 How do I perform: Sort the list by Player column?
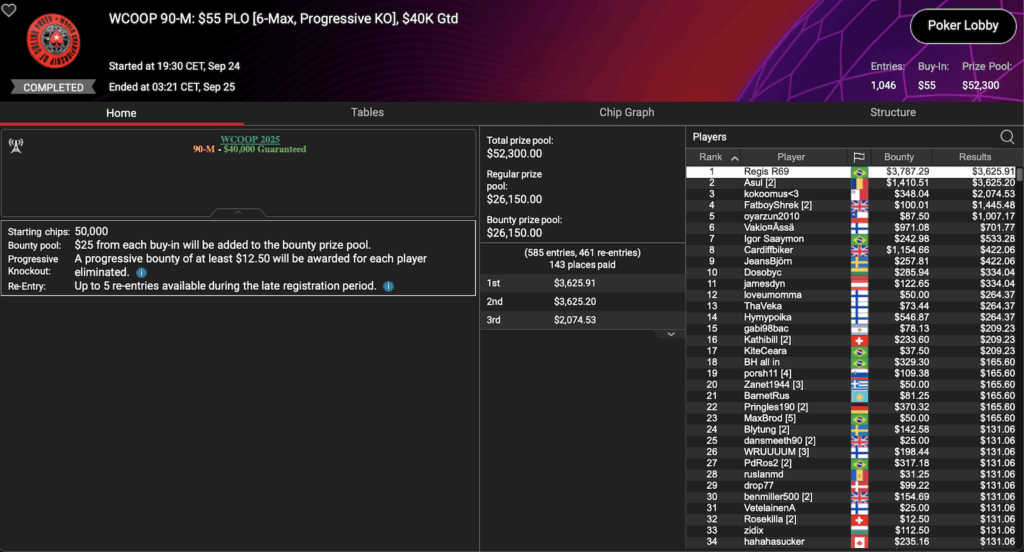[790, 157]
